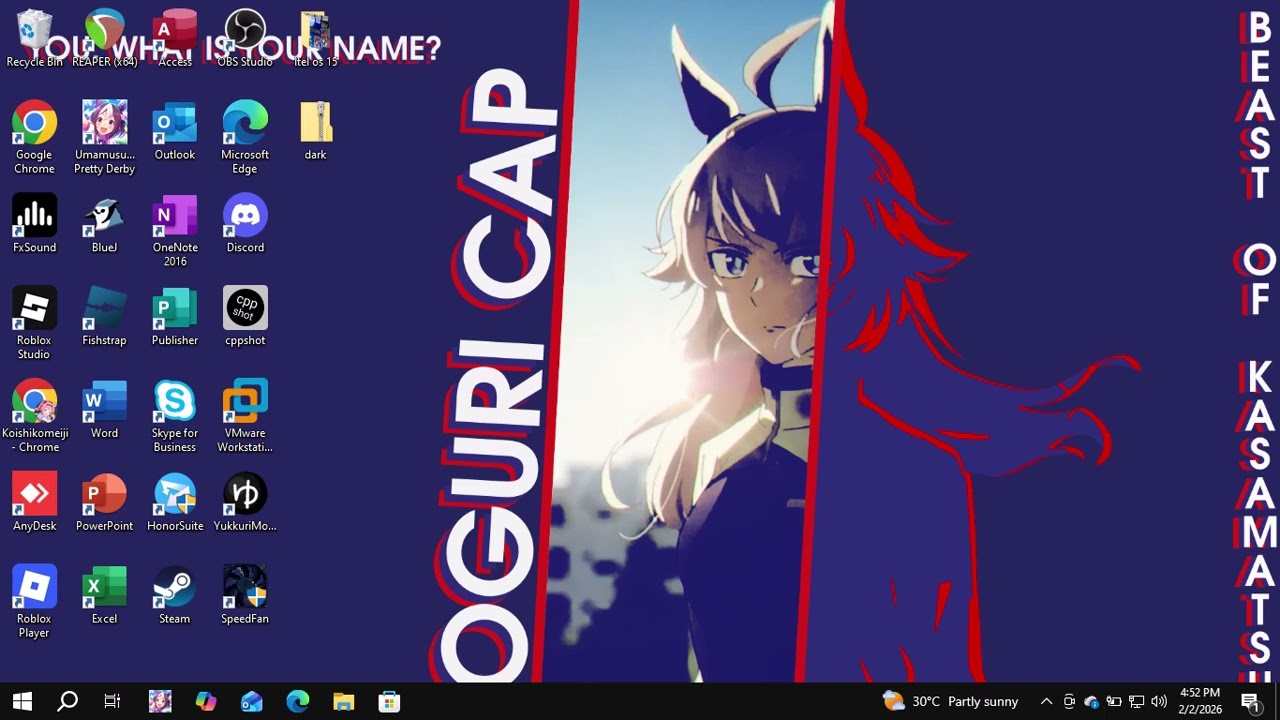Select the 'dark' zip archive icon

pyautogui.click(x=315, y=130)
